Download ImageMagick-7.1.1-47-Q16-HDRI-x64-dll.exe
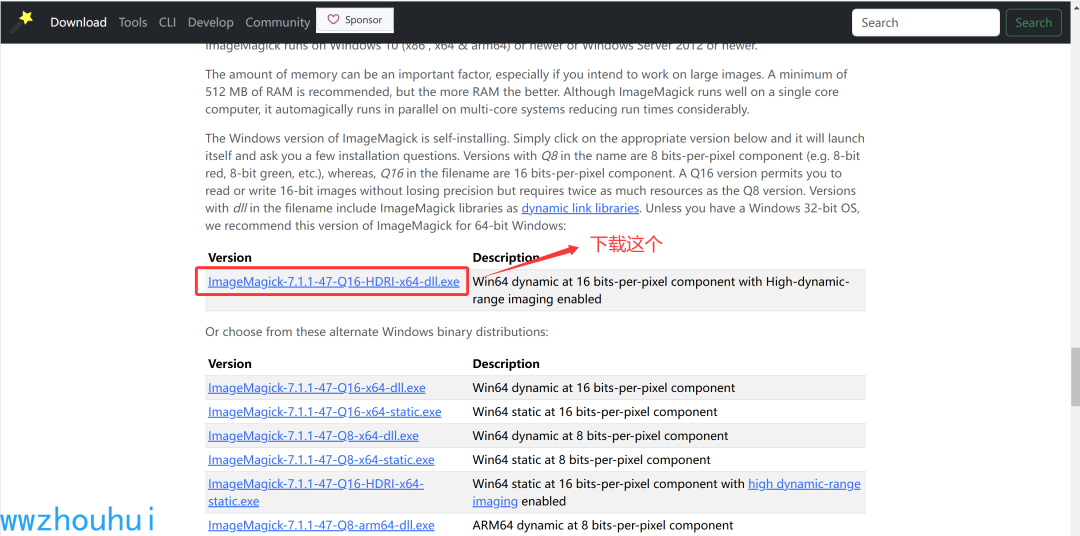1080x536 pixels. tap(333, 282)
